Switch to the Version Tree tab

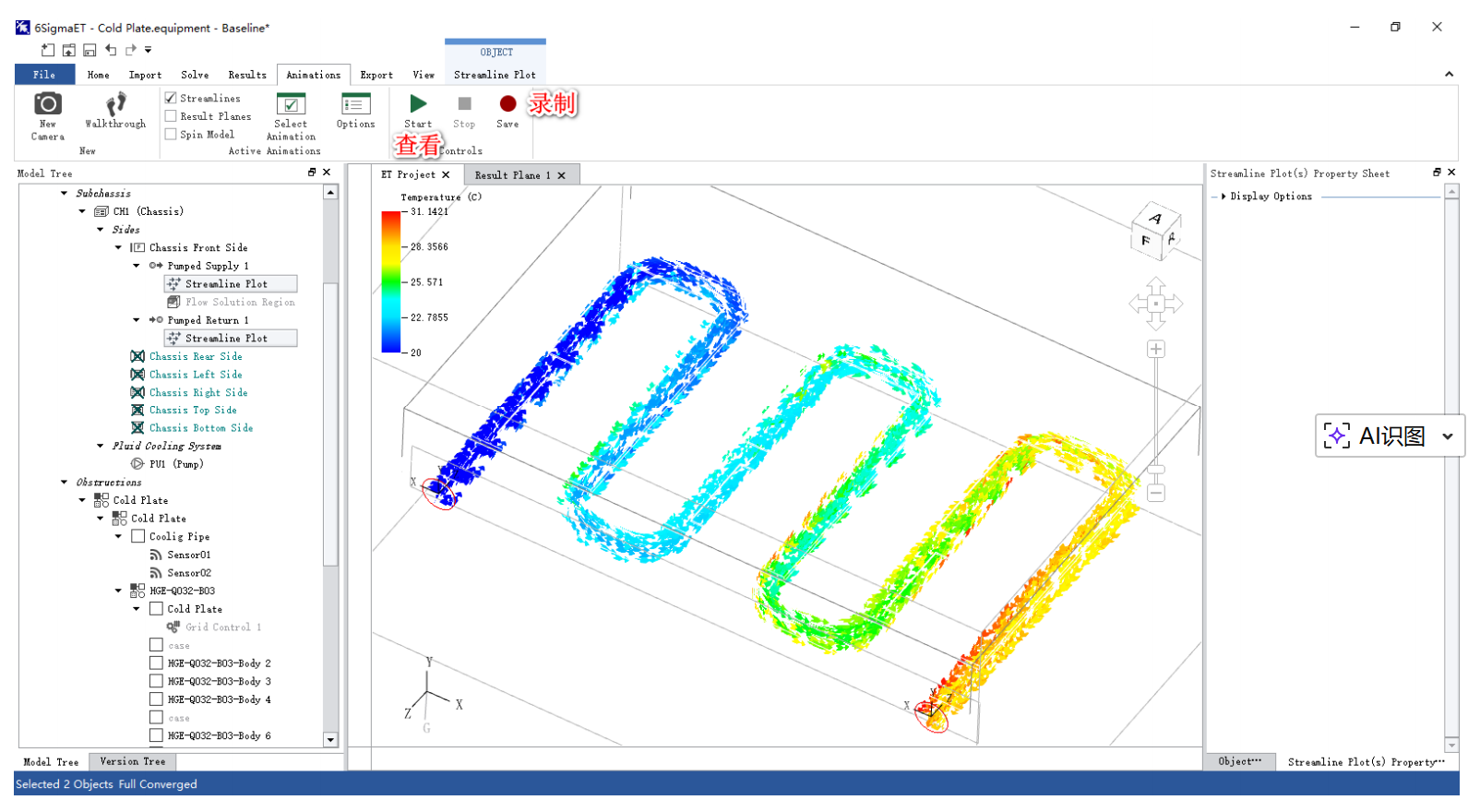(133, 762)
